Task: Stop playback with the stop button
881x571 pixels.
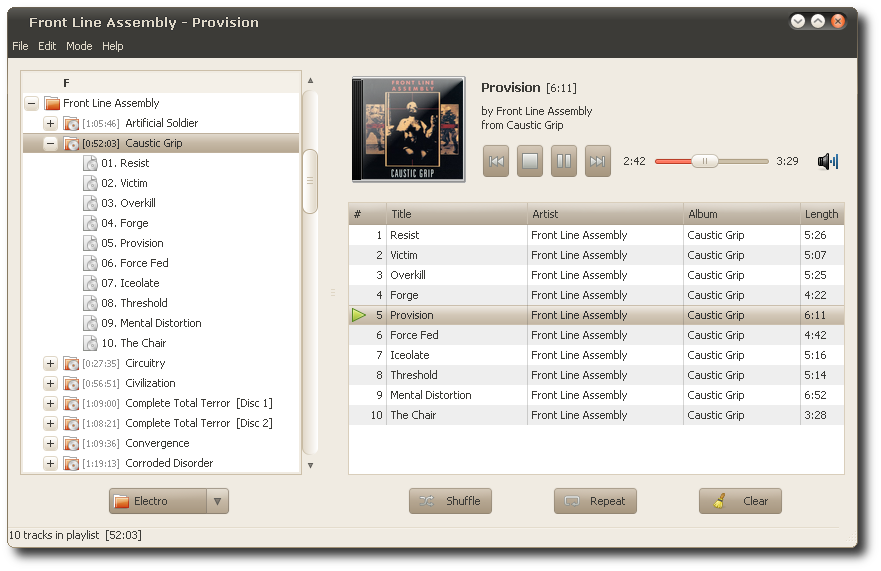Action: [x=530, y=161]
